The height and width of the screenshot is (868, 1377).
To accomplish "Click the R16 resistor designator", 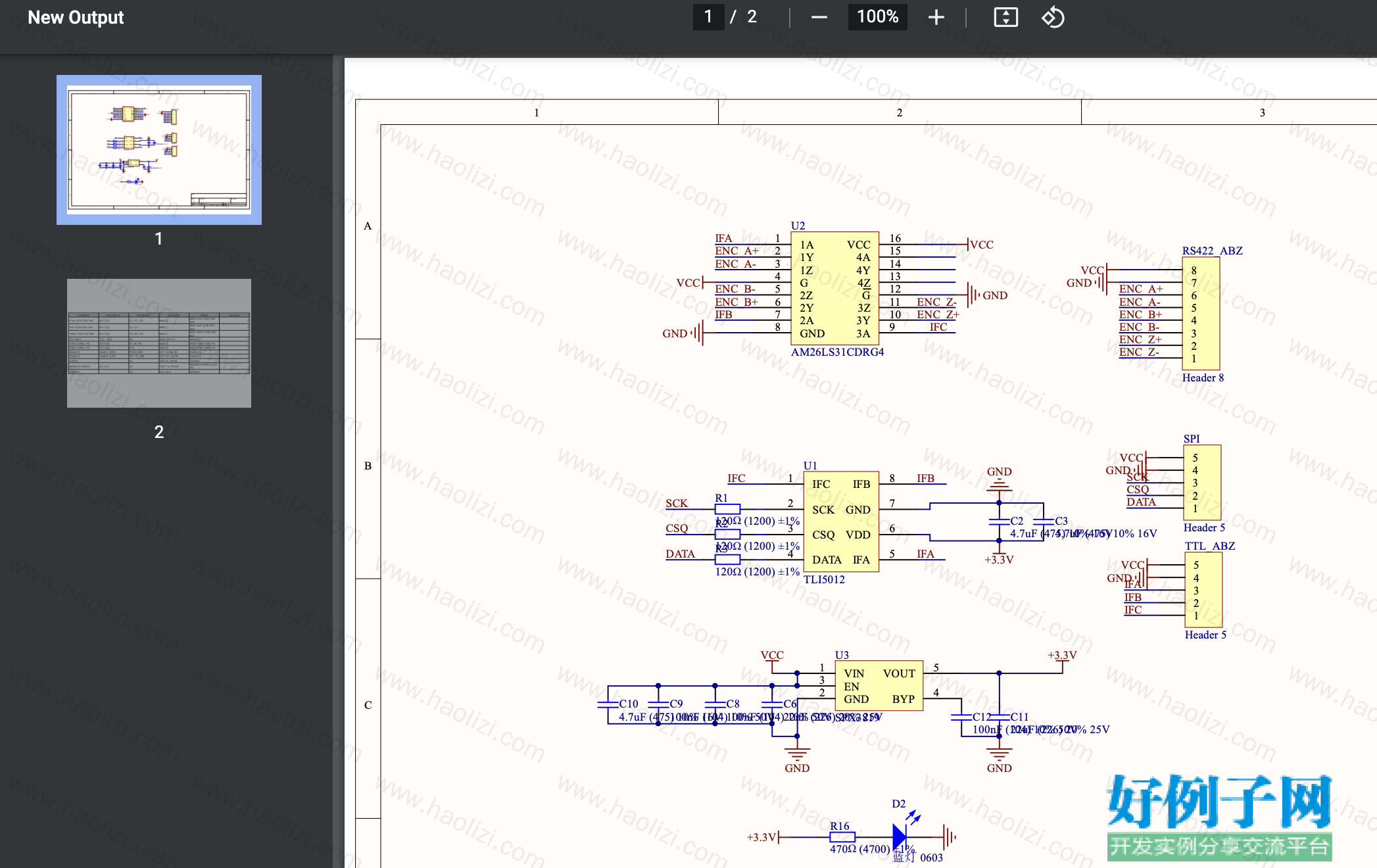I will coord(840,826).
